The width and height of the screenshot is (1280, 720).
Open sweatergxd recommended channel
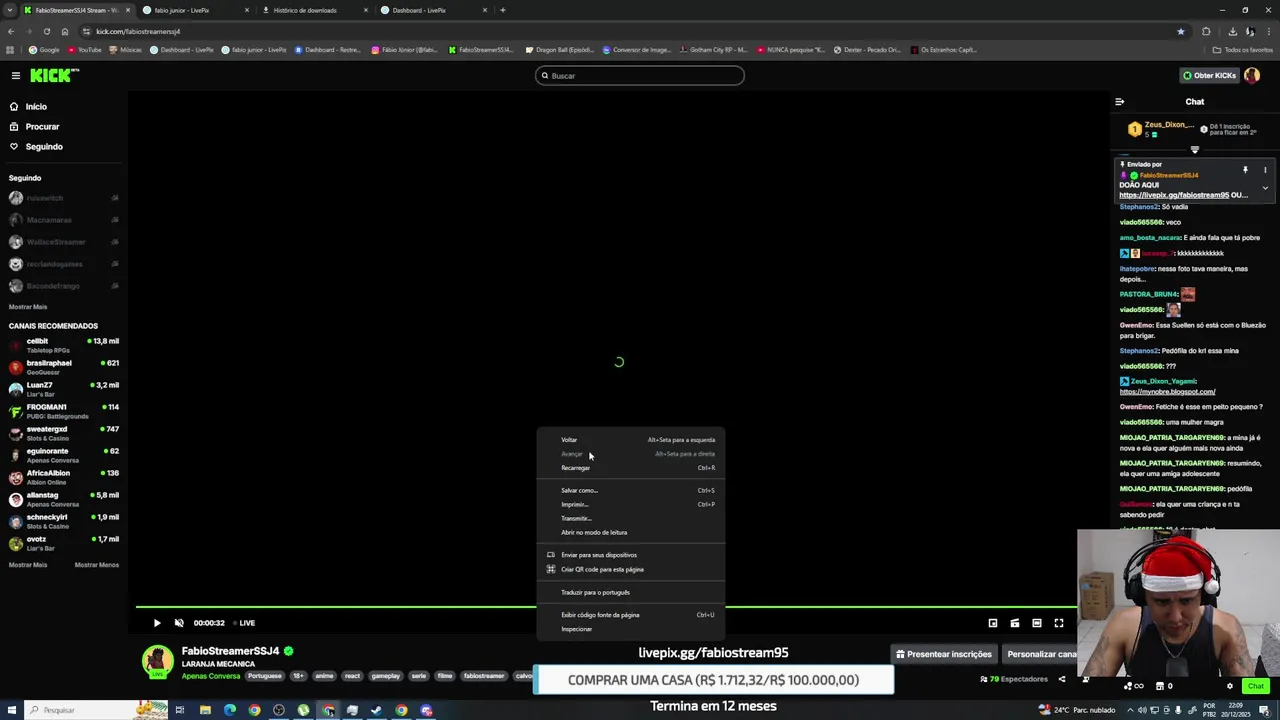coord(64,433)
